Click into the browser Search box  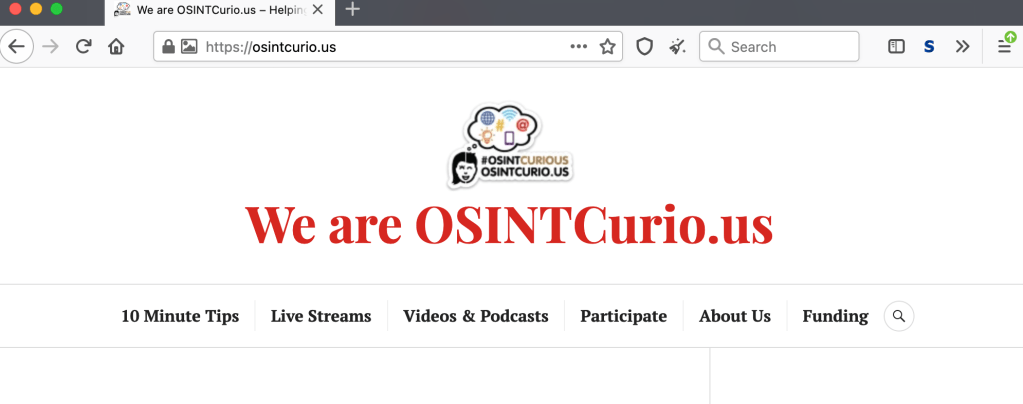(x=779, y=47)
